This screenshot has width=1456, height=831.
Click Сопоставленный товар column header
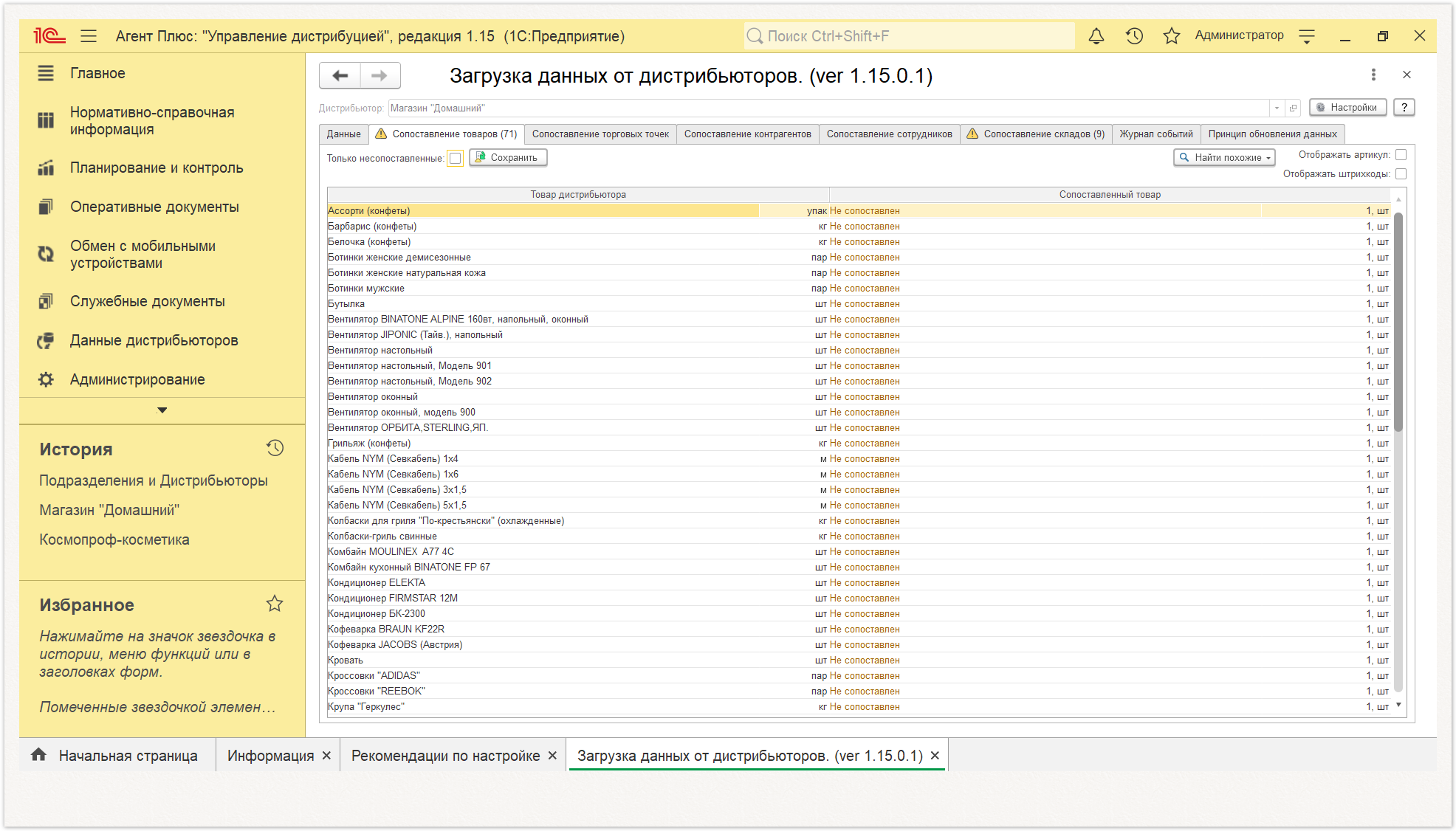coord(1110,195)
